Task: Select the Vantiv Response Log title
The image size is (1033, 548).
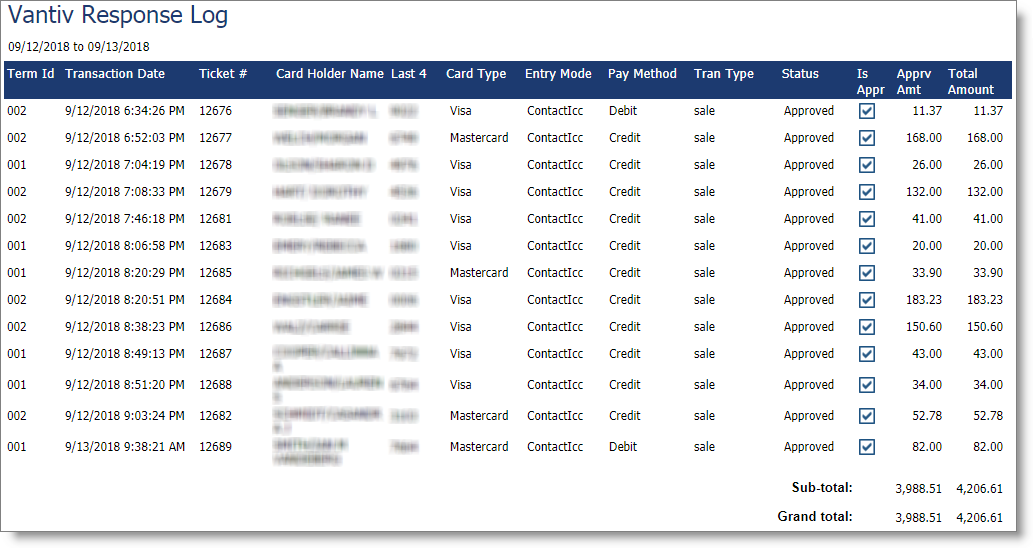Action: coord(118,15)
